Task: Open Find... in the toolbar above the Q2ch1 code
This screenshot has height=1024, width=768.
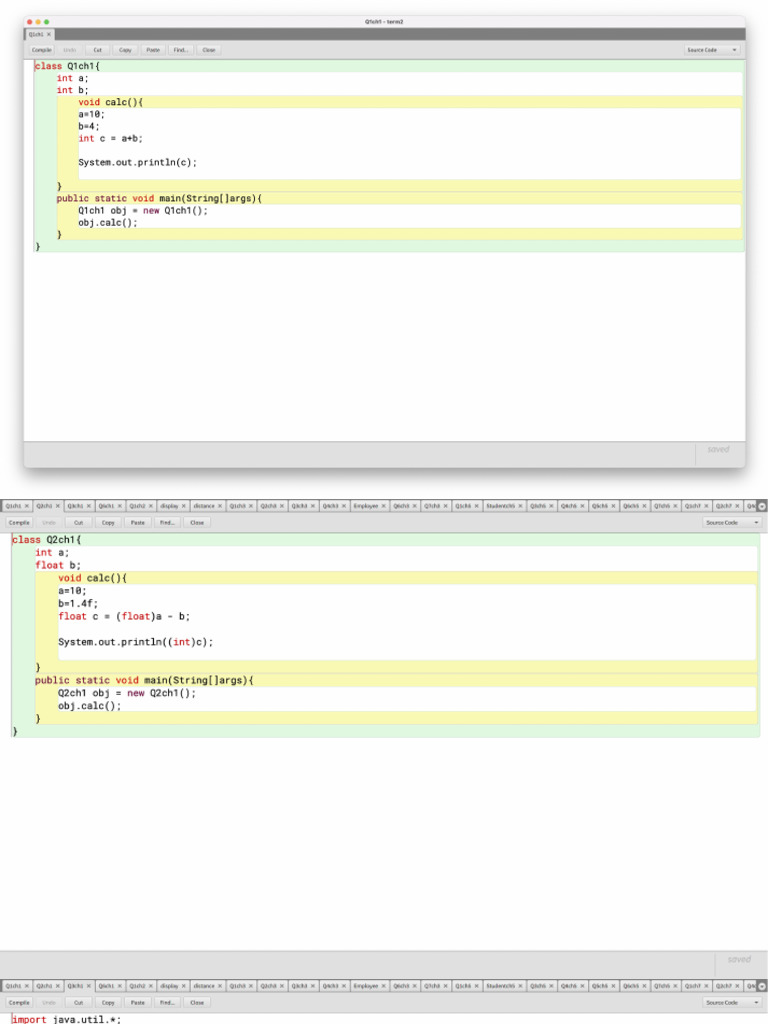Action: point(167,522)
